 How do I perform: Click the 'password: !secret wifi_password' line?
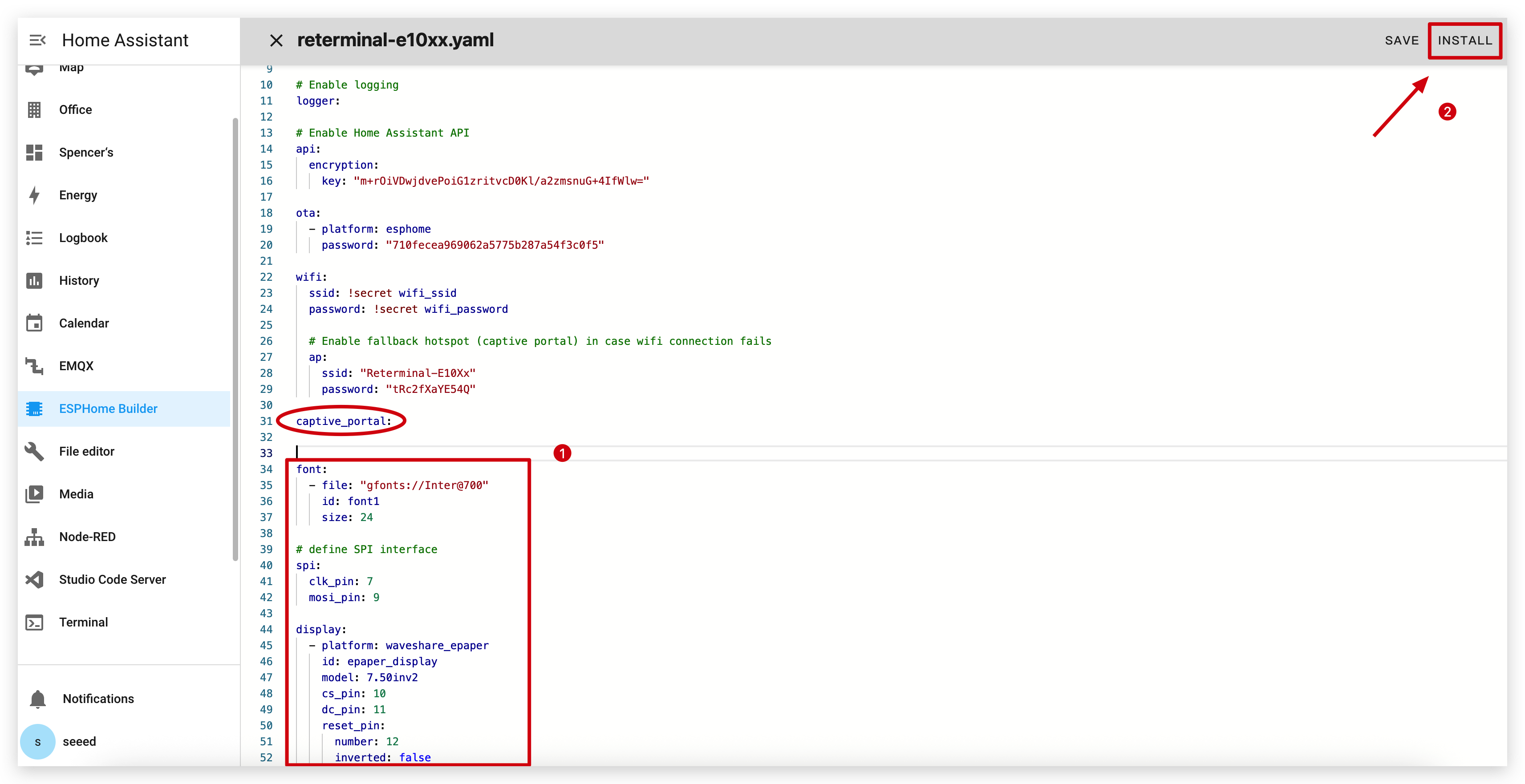[408, 309]
